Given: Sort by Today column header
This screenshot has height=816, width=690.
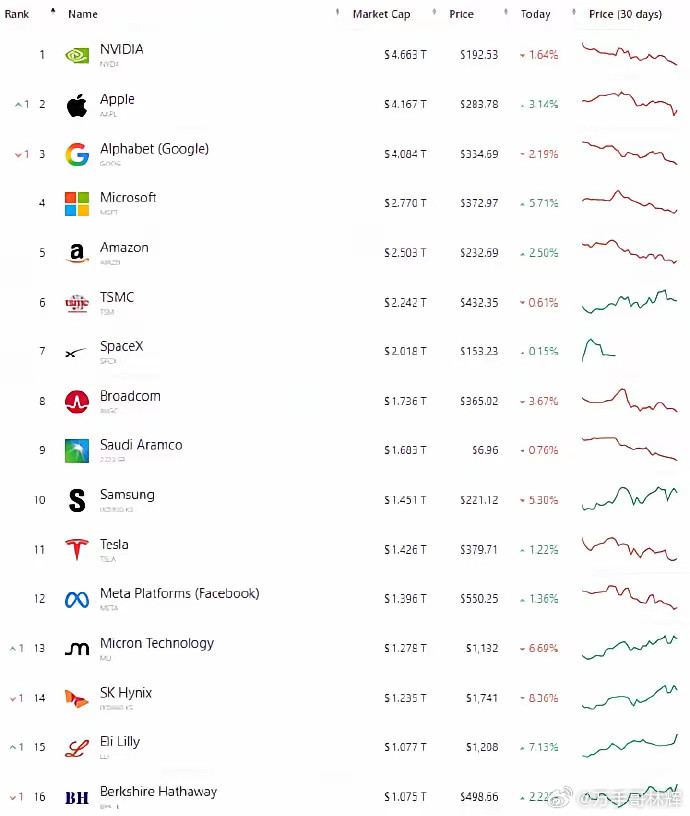Looking at the screenshot, I should tap(535, 14).
